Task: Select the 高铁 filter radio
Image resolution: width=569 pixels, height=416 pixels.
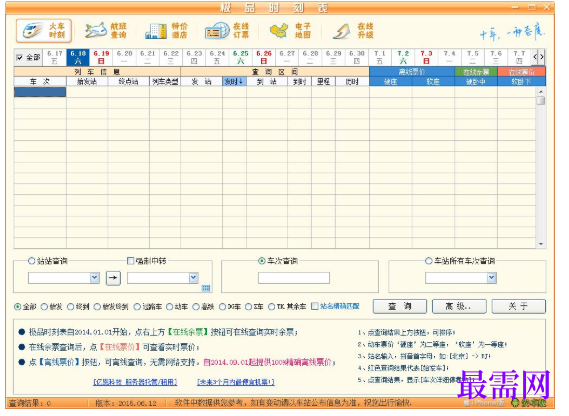Action: coord(196,307)
